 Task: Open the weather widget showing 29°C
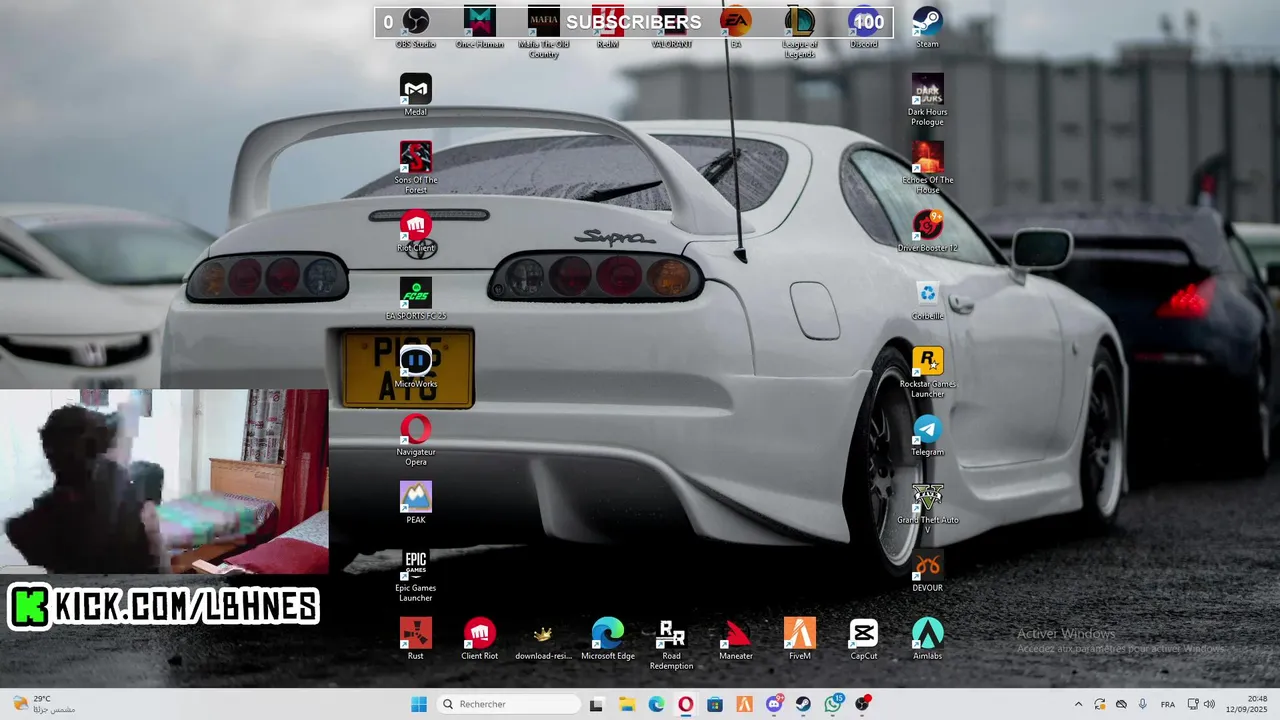tap(42, 704)
